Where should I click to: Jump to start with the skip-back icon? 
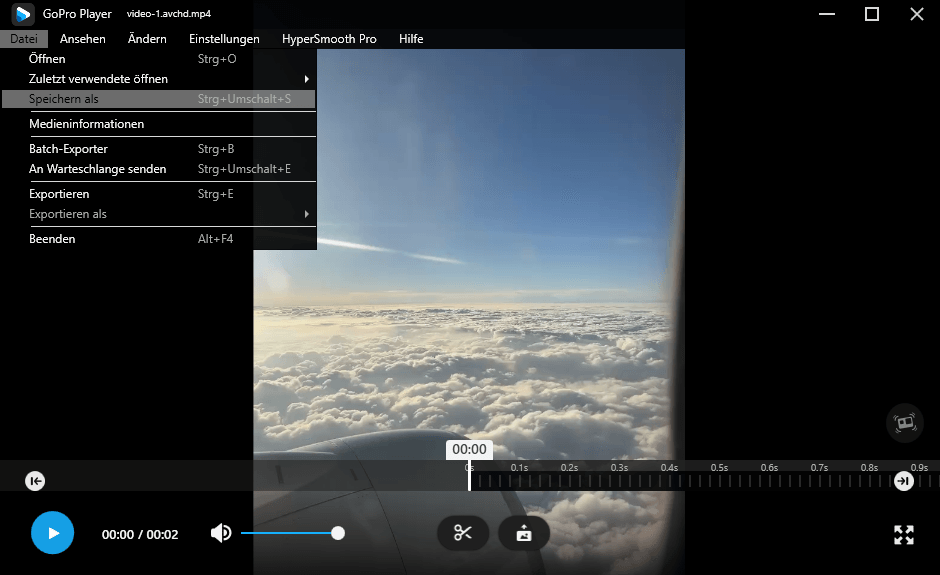[35, 481]
